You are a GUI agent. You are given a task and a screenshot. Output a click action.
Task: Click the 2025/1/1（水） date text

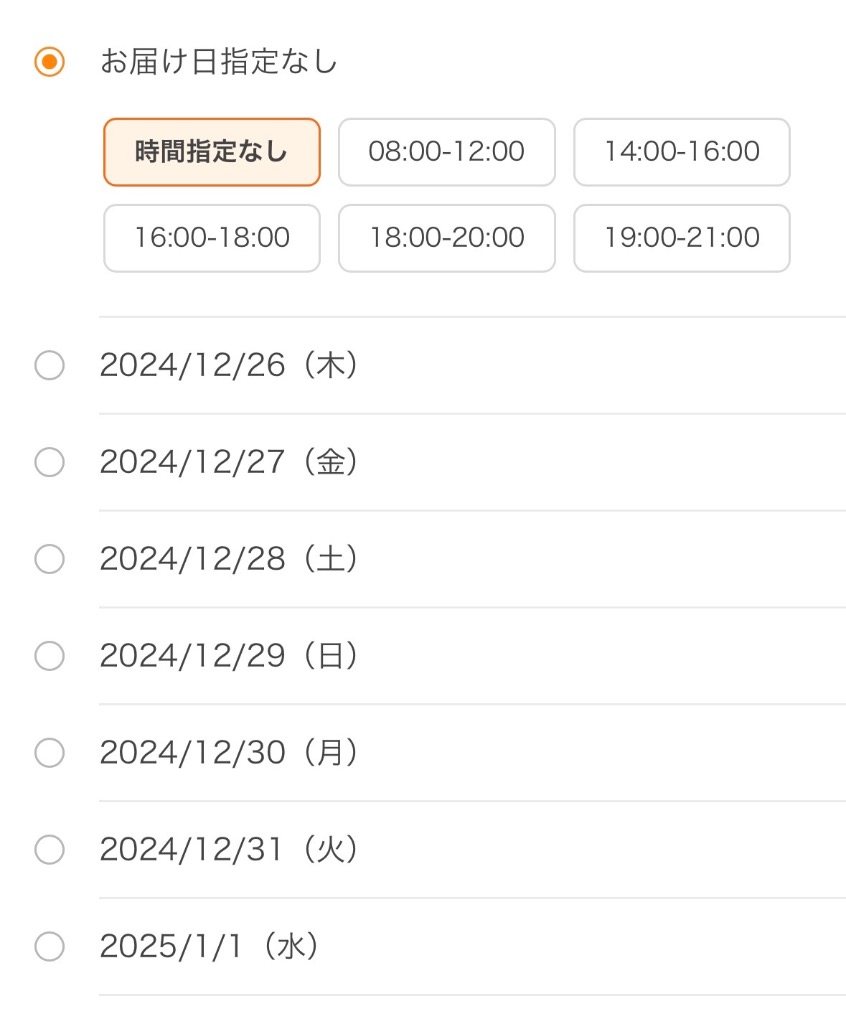pos(210,946)
